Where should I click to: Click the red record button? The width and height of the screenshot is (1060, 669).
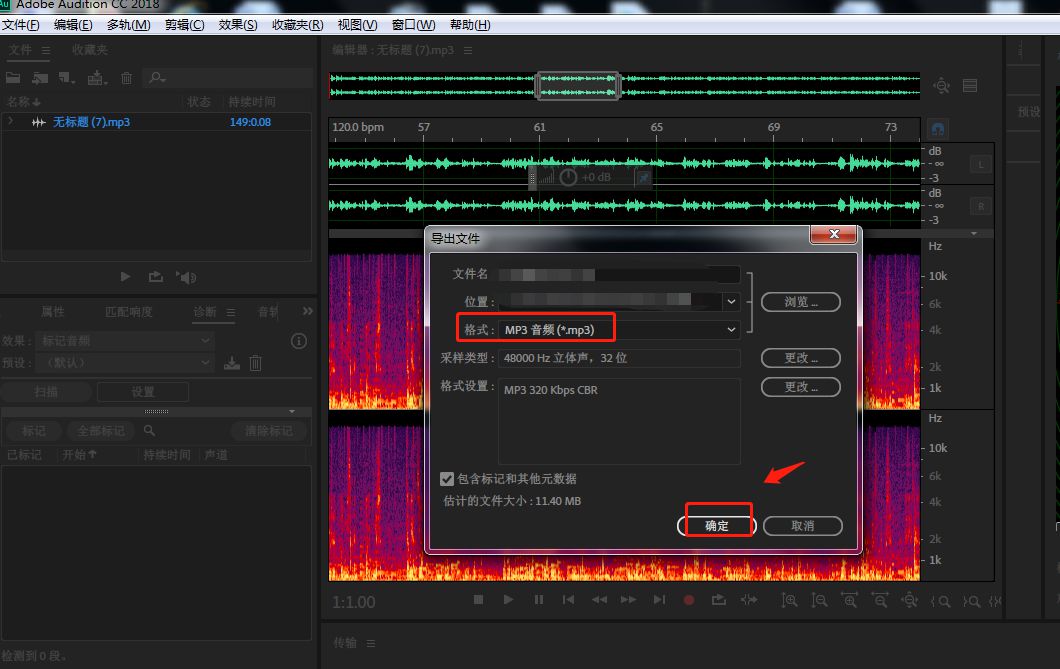pyautogui.click(x=689, y=599)
